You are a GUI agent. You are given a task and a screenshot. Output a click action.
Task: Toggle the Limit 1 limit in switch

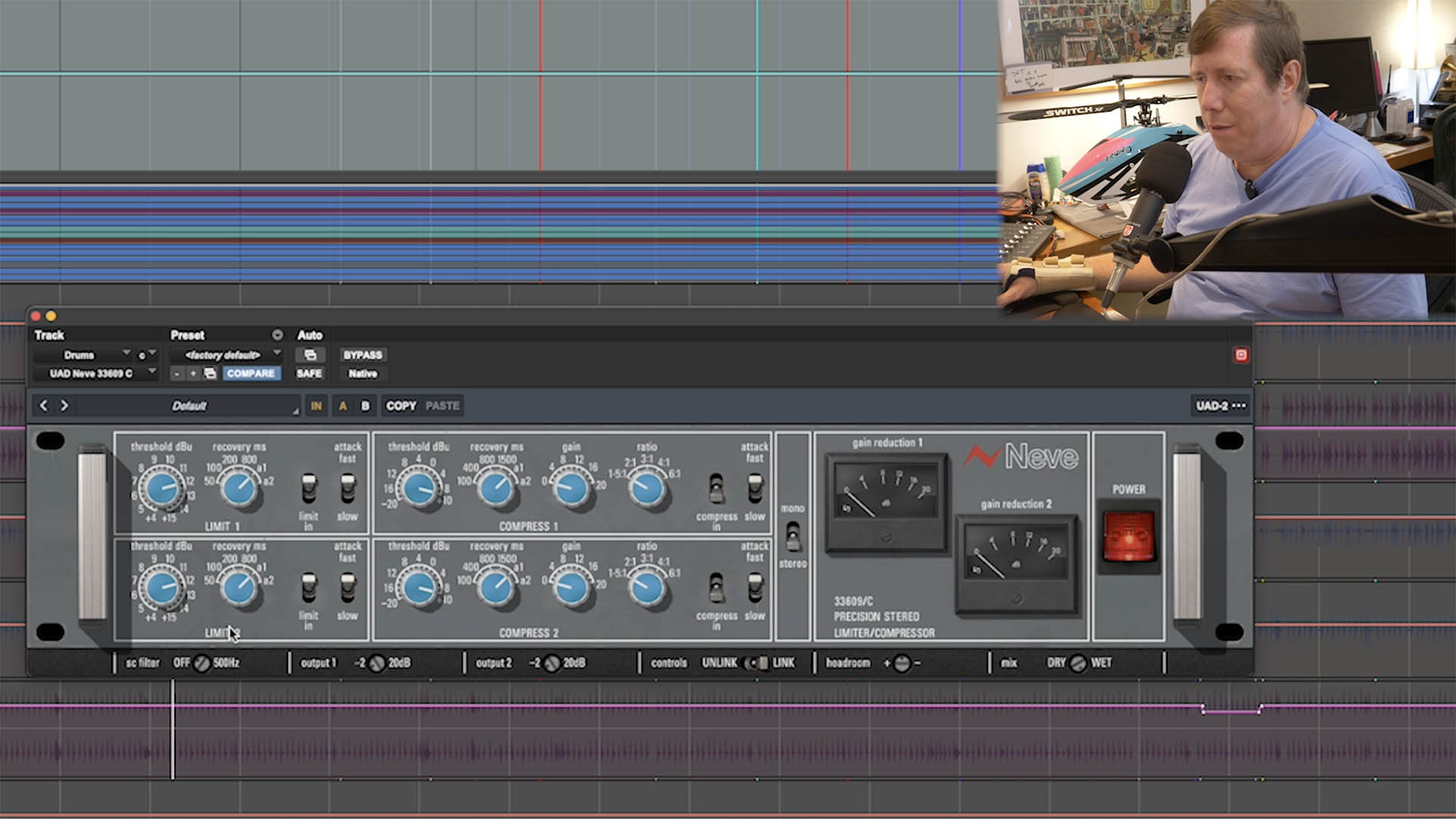[309, 489]
